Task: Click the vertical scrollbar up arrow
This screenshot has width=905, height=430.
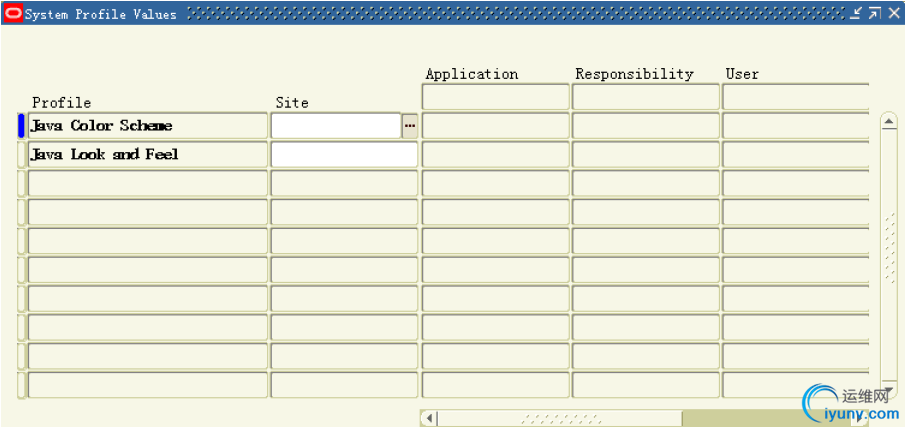Action: coord(888,121)
